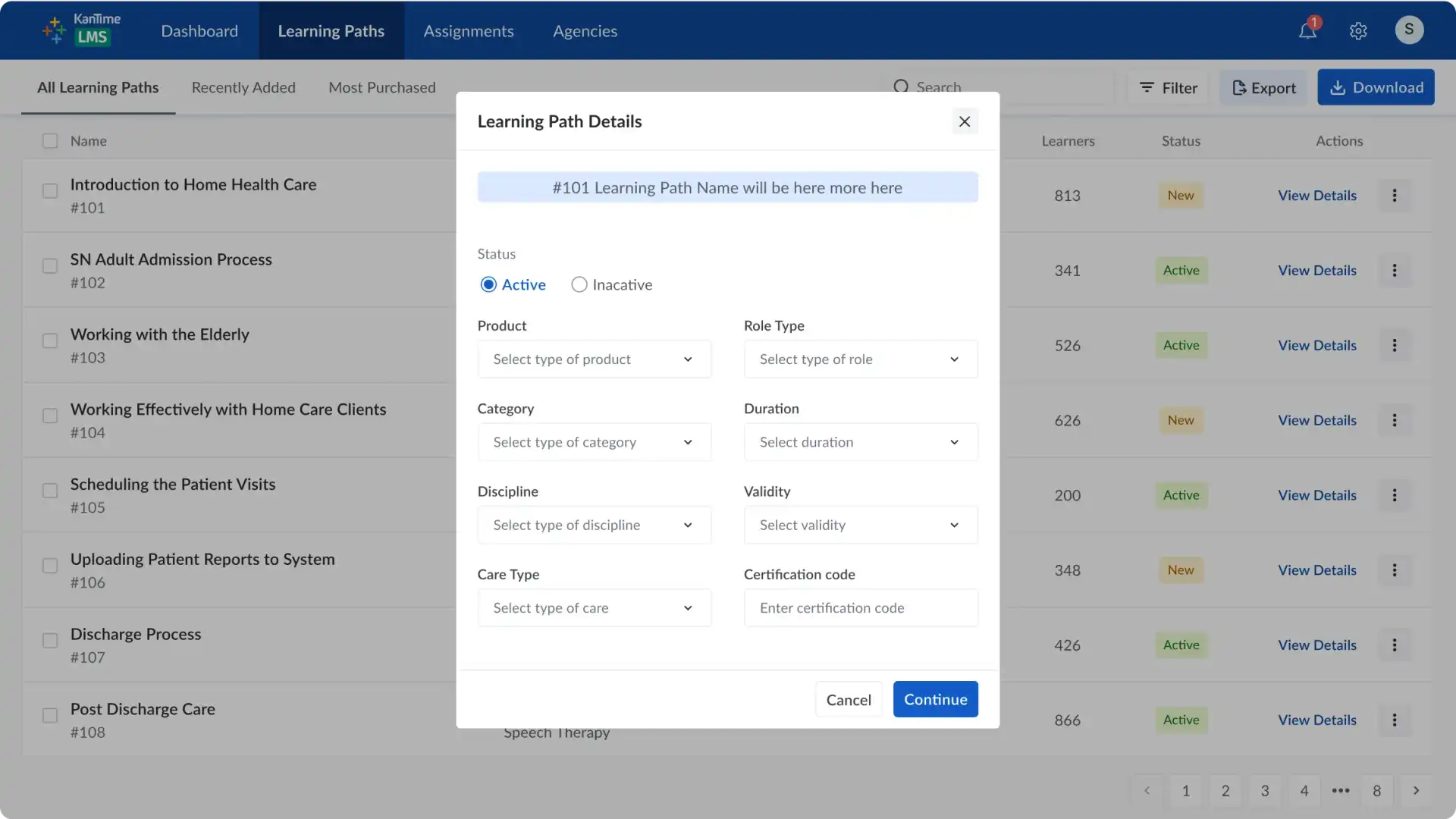Go to previous page arrow
Viewport: 1456px width, 819px height.
(1147, 791)
